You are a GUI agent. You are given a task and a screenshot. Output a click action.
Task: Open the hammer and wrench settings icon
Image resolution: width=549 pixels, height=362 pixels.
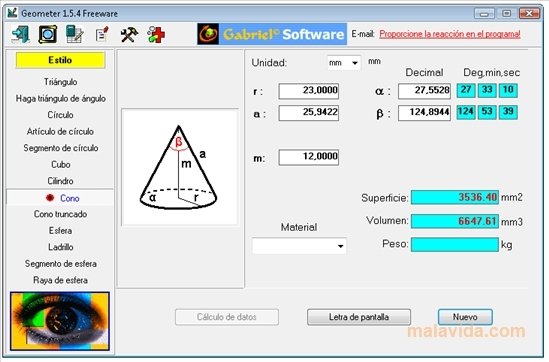[129, 35]
